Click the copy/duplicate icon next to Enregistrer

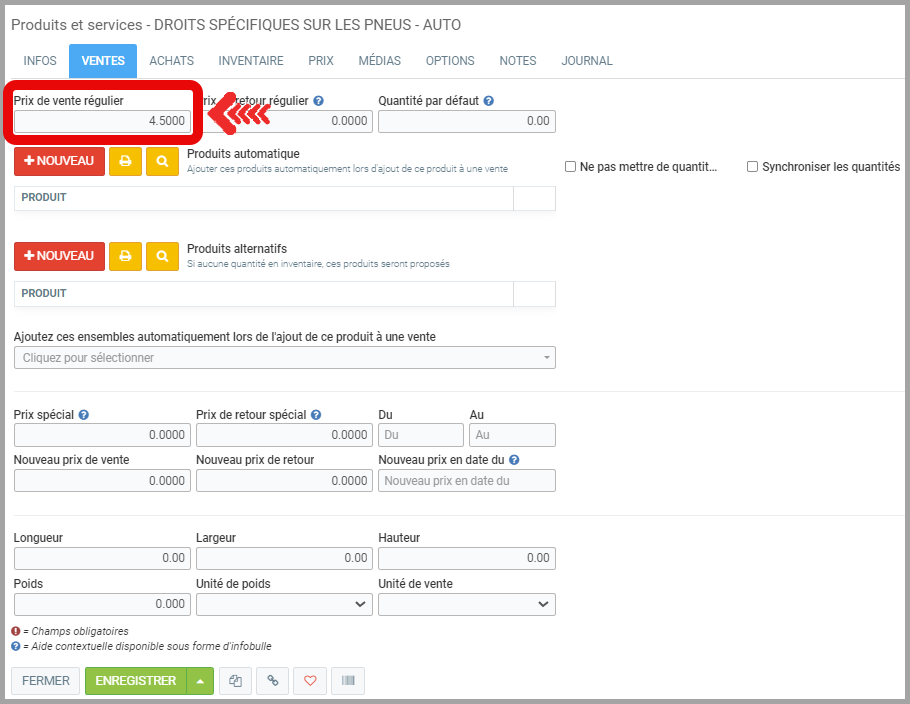[x=236, y=681]
